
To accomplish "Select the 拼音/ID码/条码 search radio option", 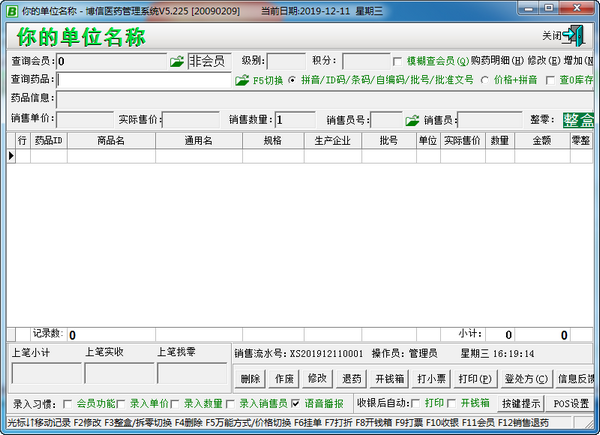I will 292,80.
